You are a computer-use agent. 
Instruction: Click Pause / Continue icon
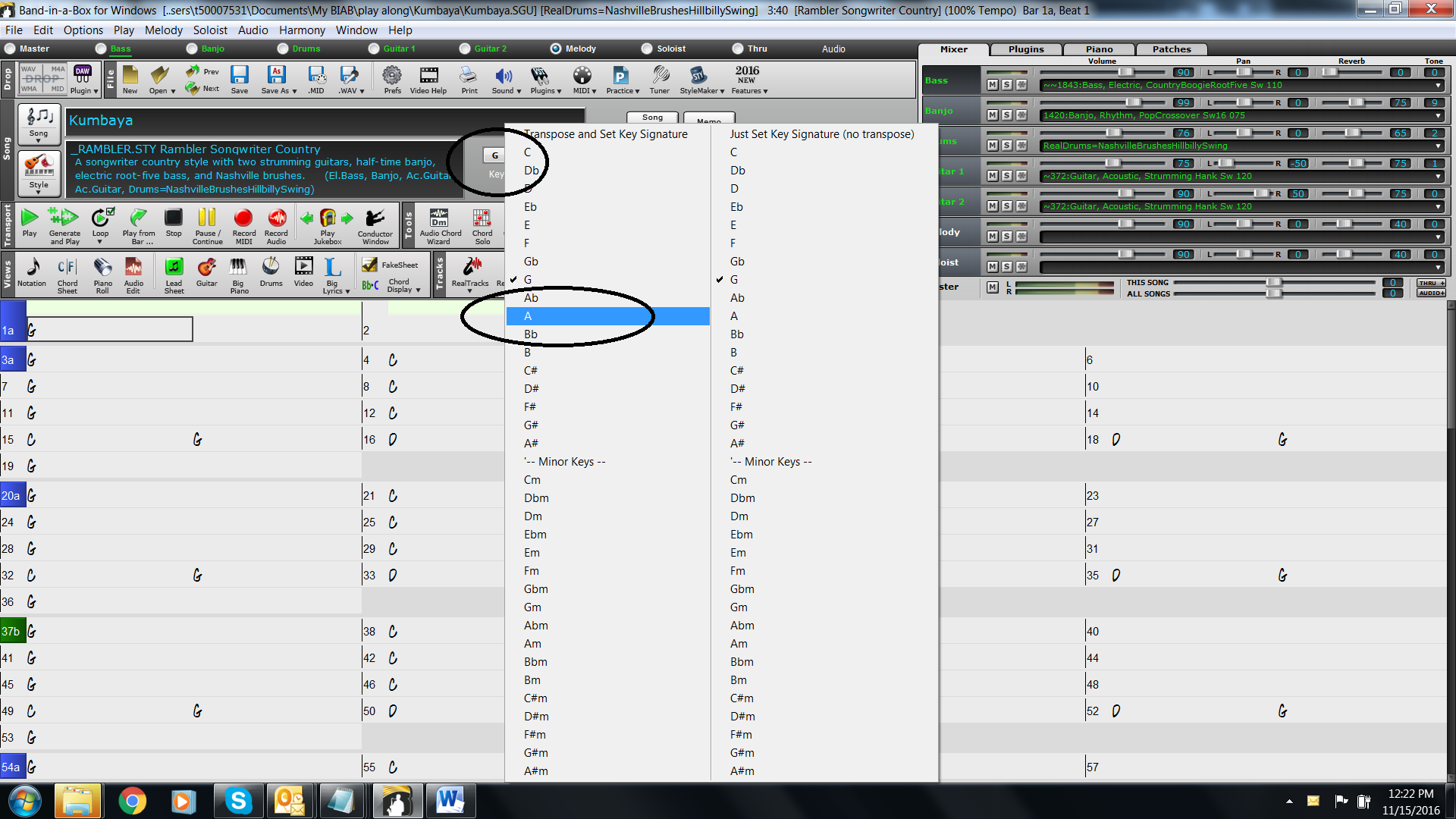pyautogui.click(x=207, y=226)
